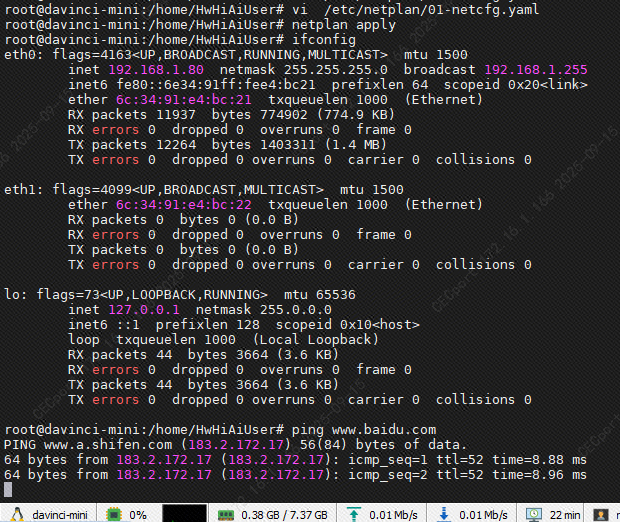
Task: Click the 'lo:' interface label
Action: click(15, 295)
